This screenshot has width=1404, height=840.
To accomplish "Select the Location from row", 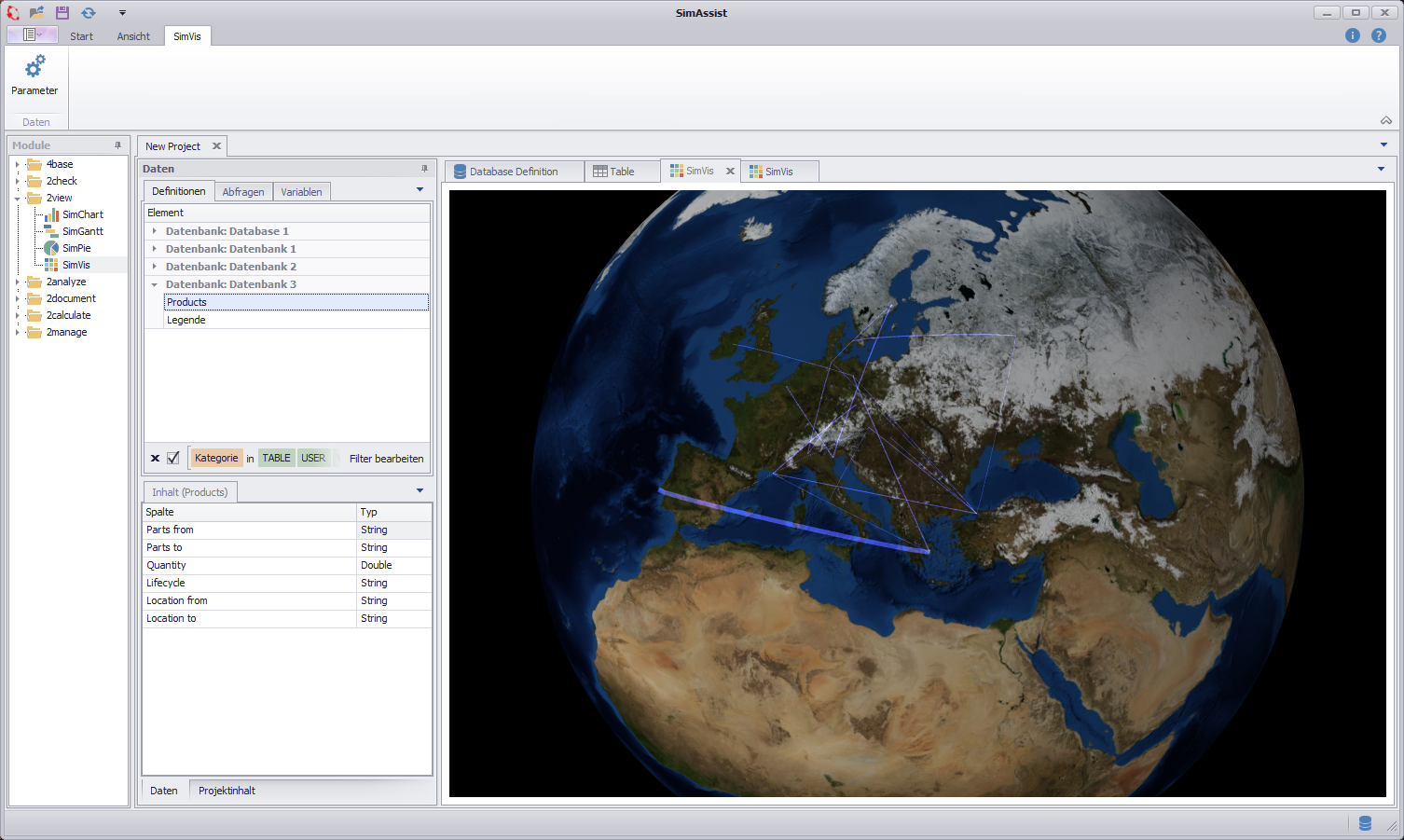I will 287,600.
